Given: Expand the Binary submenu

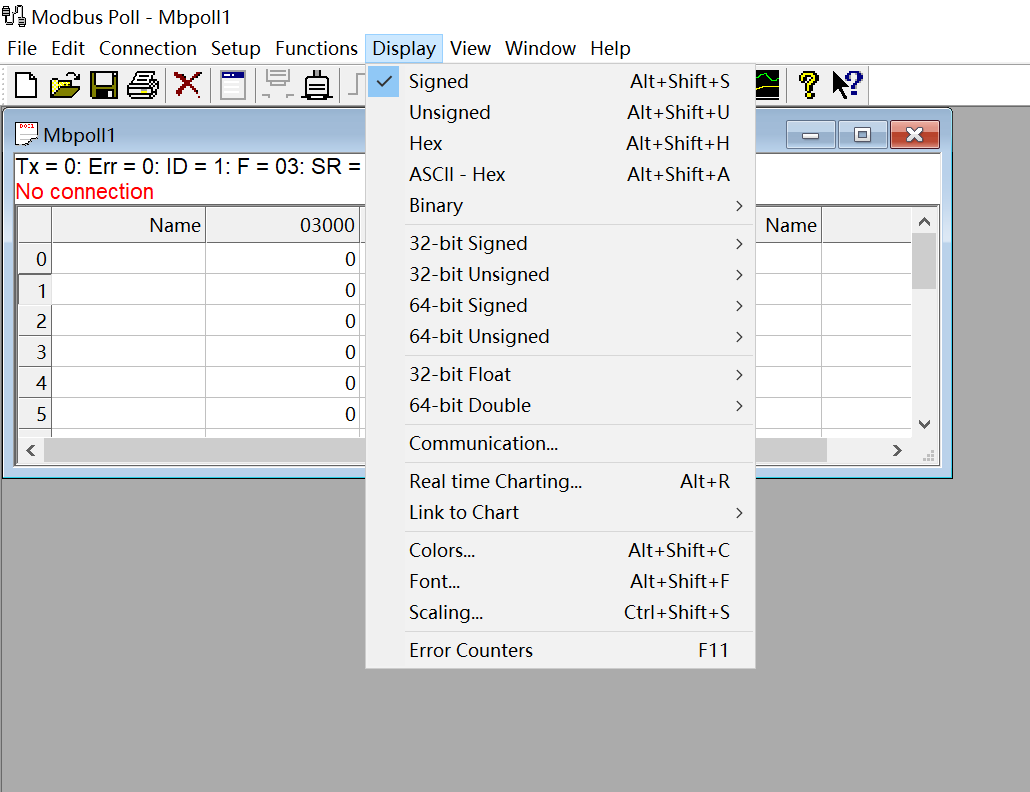Looking at the screenshot, I should [x=560, y=206].
